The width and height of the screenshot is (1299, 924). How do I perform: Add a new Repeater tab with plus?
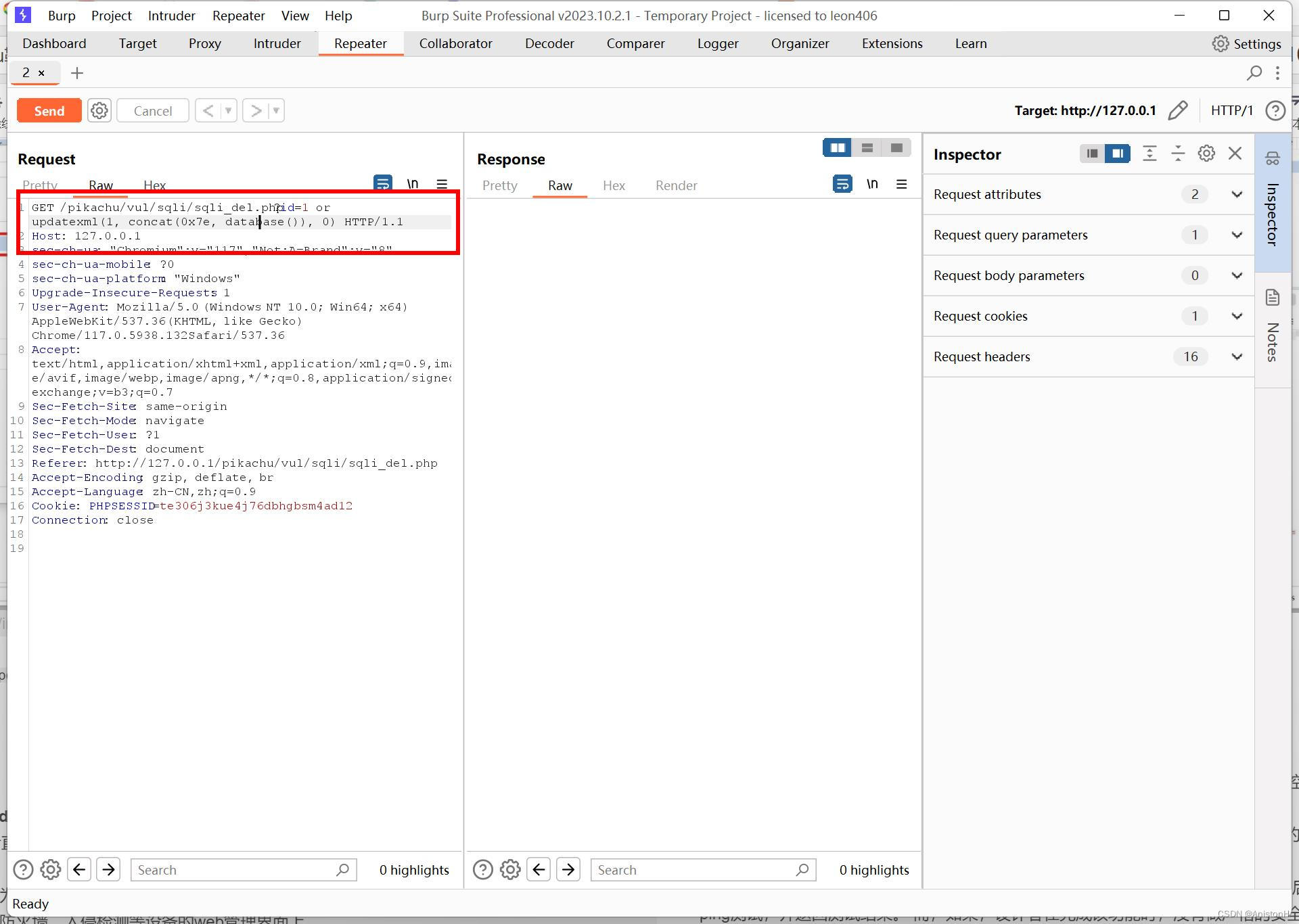[77, 73]
